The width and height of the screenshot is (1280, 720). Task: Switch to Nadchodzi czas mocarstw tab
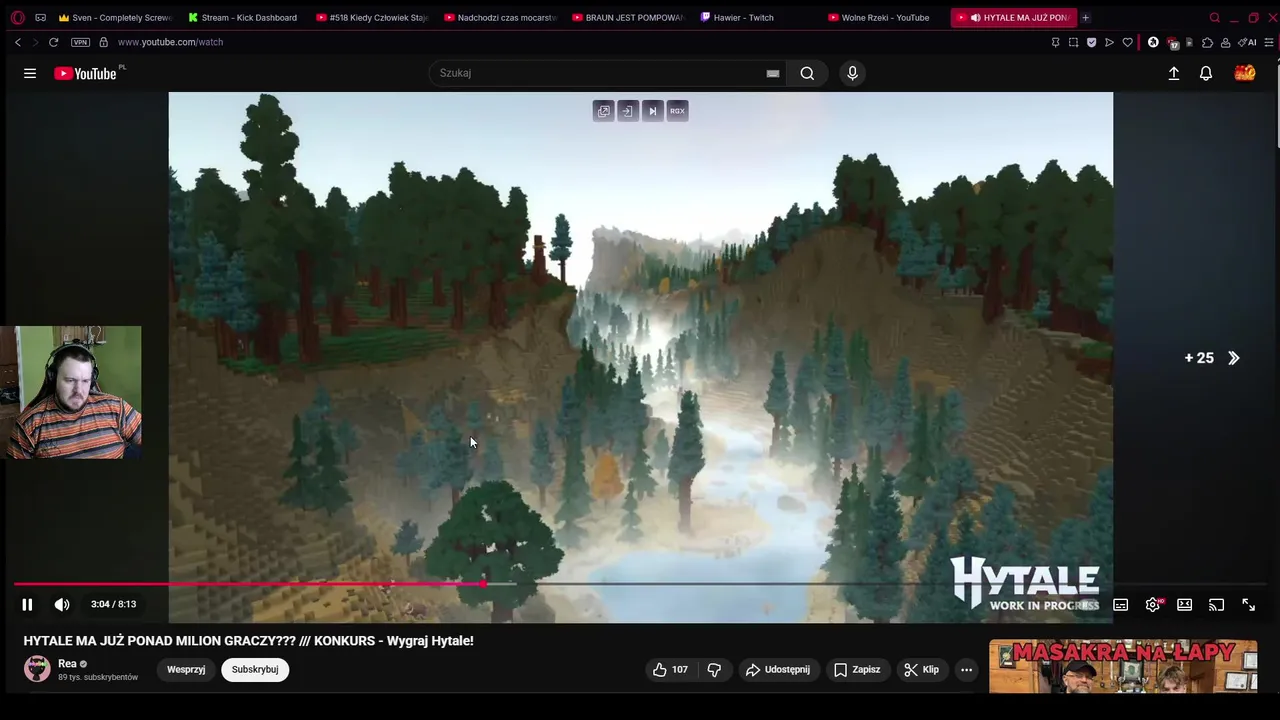(499, 17)
